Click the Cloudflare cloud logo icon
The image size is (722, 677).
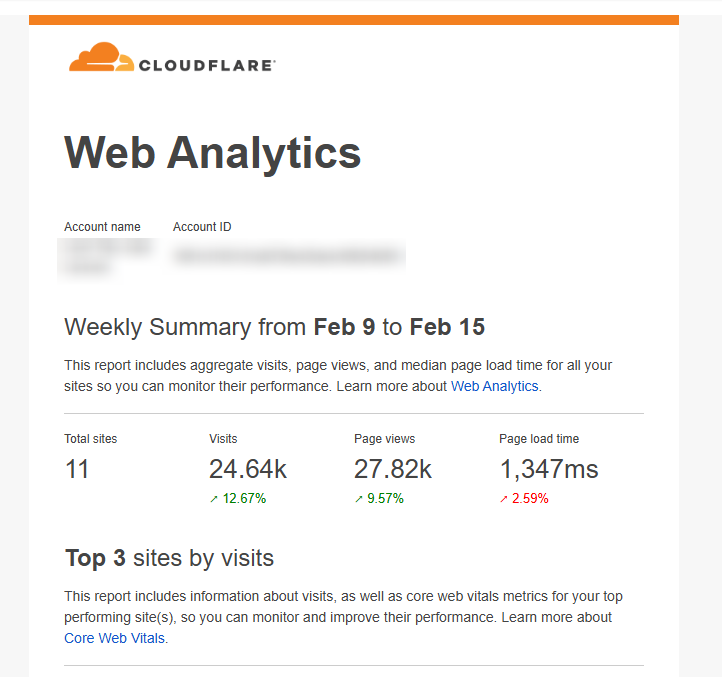(x=100, y=58)
